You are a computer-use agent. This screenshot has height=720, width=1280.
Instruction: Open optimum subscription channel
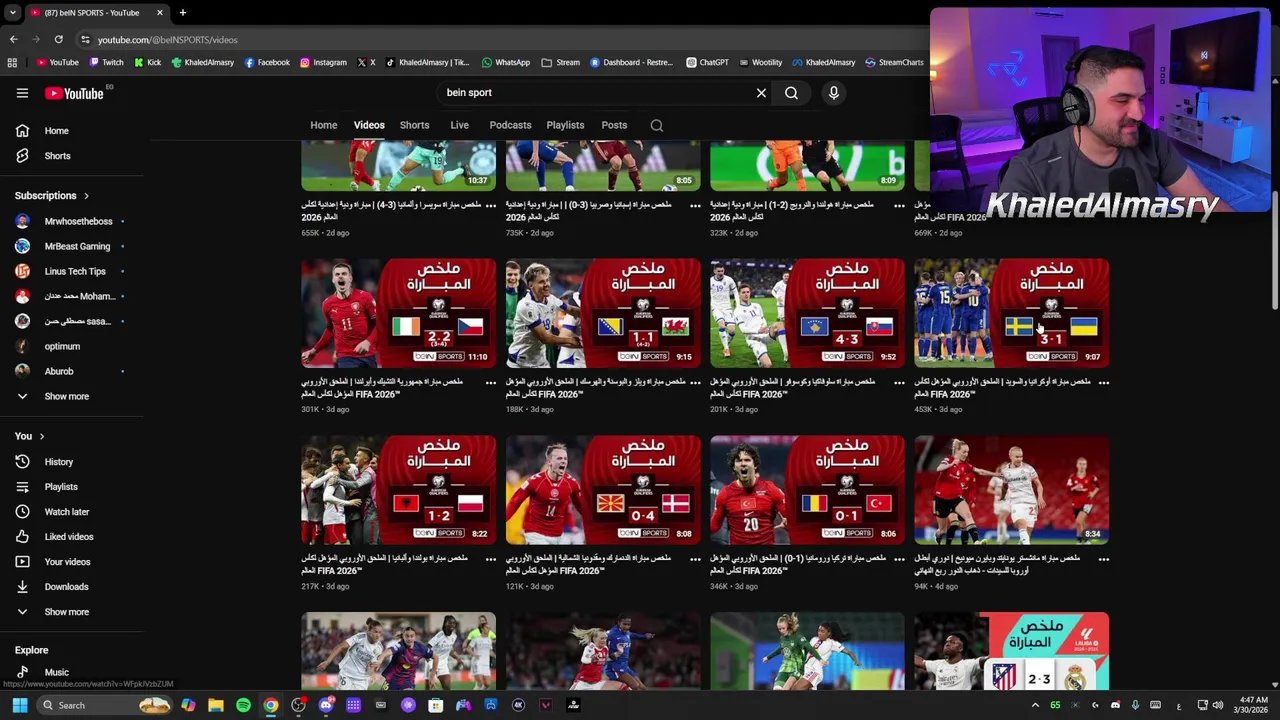tap(72, 346)
